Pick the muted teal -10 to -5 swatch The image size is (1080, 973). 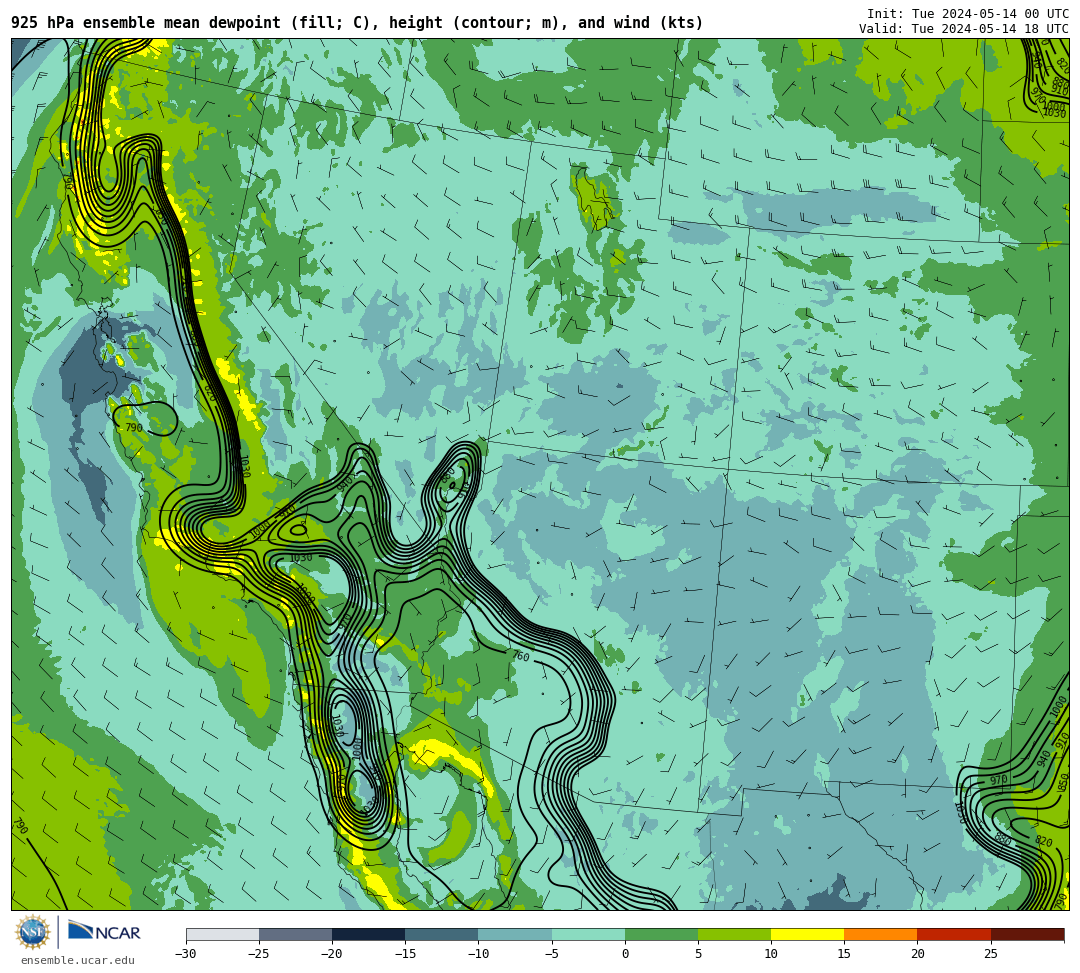click(515, 934)
